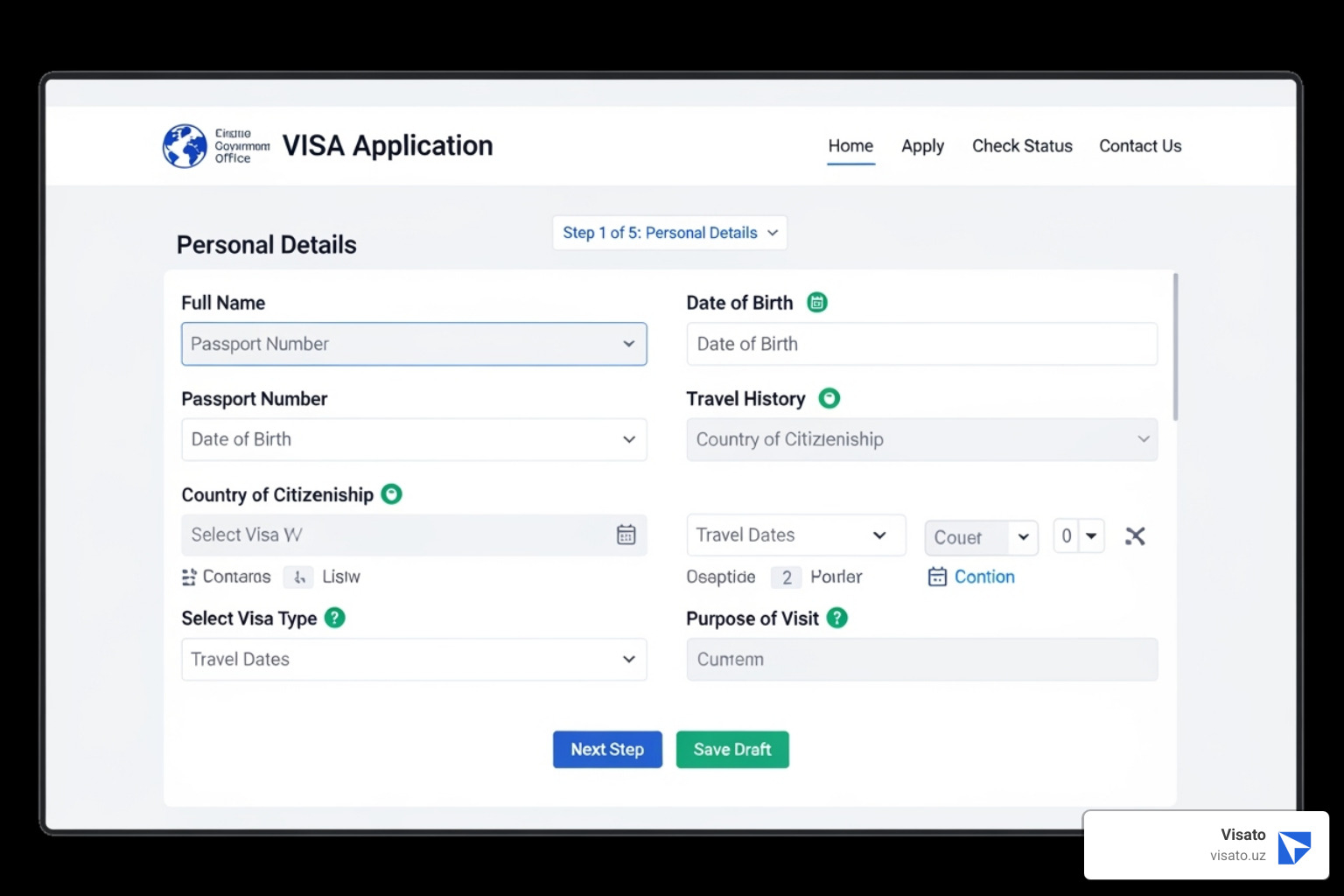This screenshot has height=896, width=1344.
Task: Click into the Date of Birth input field
Action: pos(921,344)
